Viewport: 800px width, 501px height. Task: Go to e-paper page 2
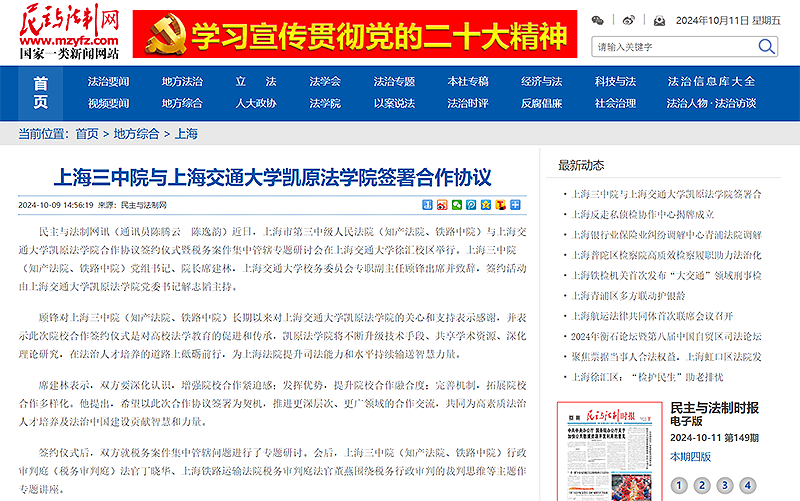pos(702,485)
